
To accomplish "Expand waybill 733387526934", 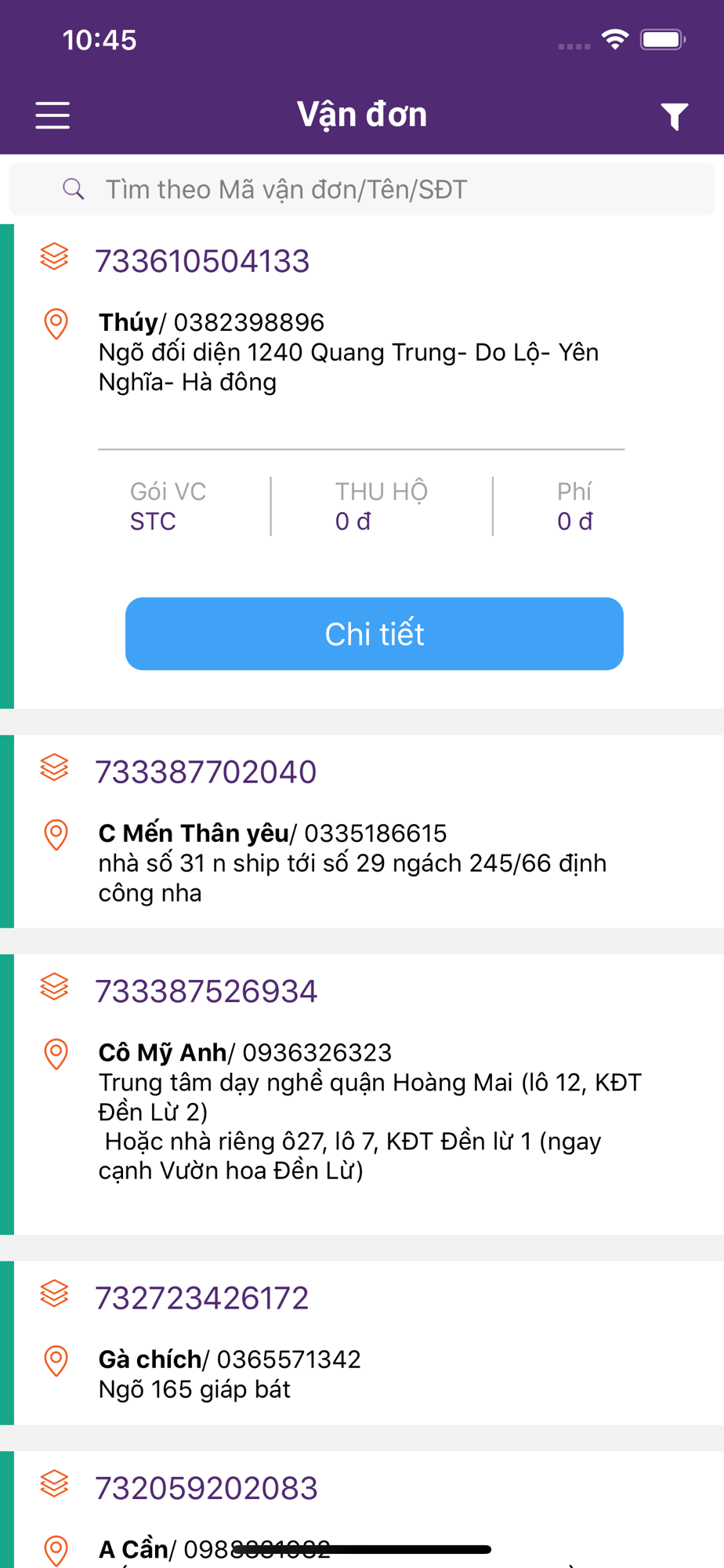I will coord(206,991).
